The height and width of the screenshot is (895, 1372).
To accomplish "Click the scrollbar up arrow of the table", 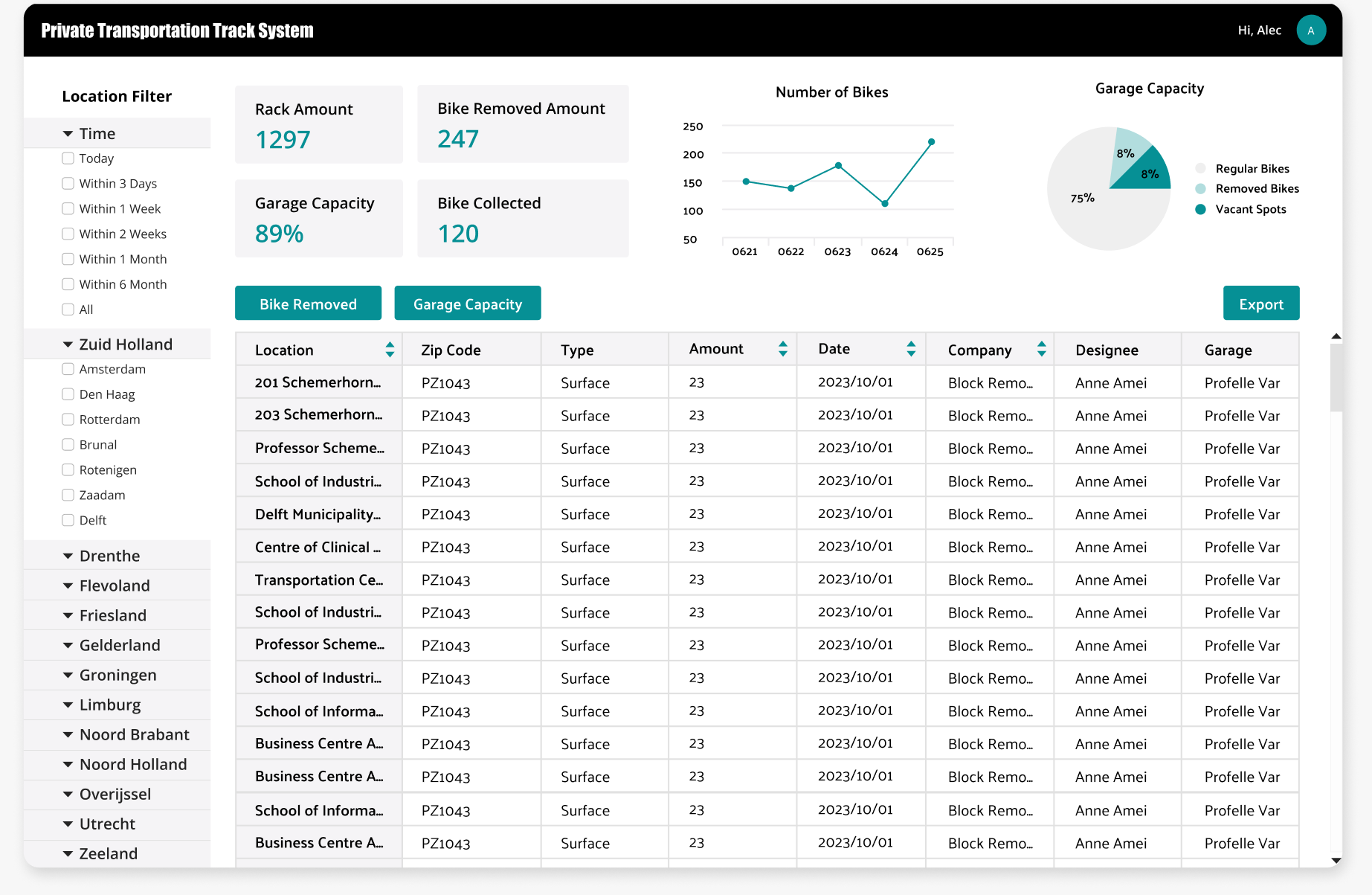I will [1336, 337].
